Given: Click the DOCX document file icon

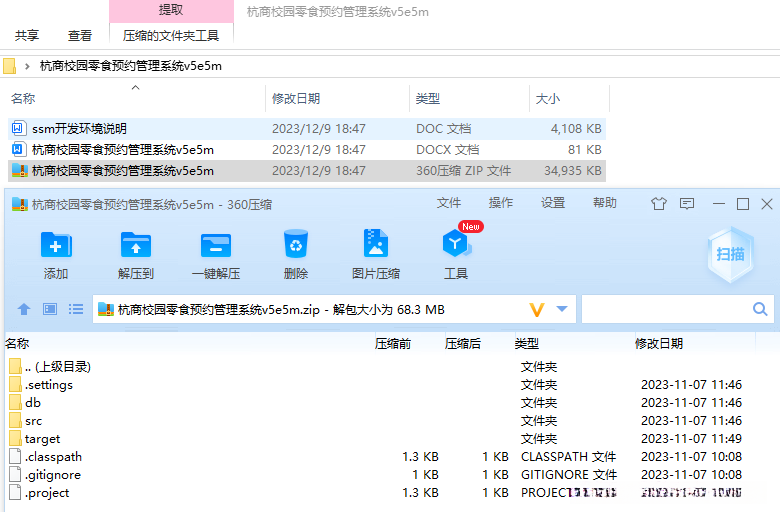Looking at the screenshot, I should tap(17, 149).
